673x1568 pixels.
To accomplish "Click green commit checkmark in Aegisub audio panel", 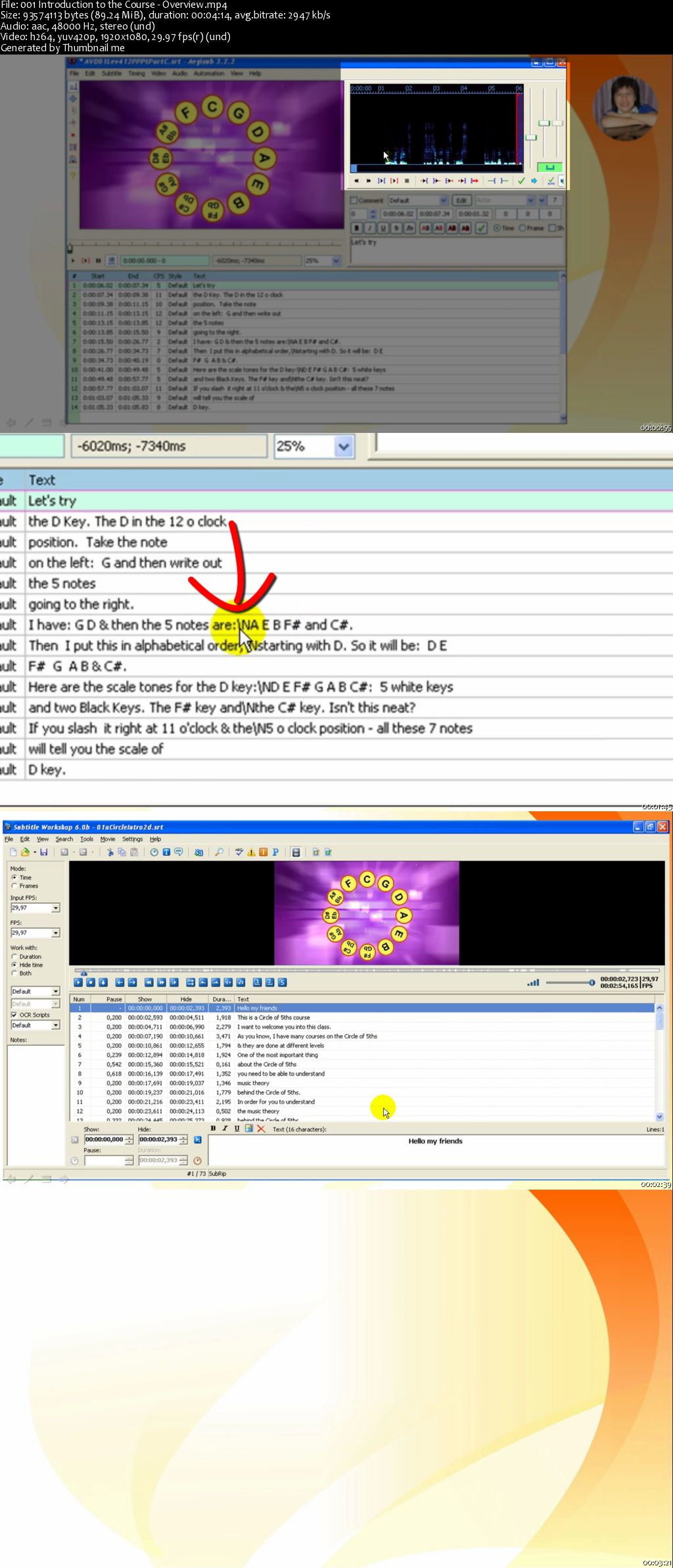I will 522,181.
